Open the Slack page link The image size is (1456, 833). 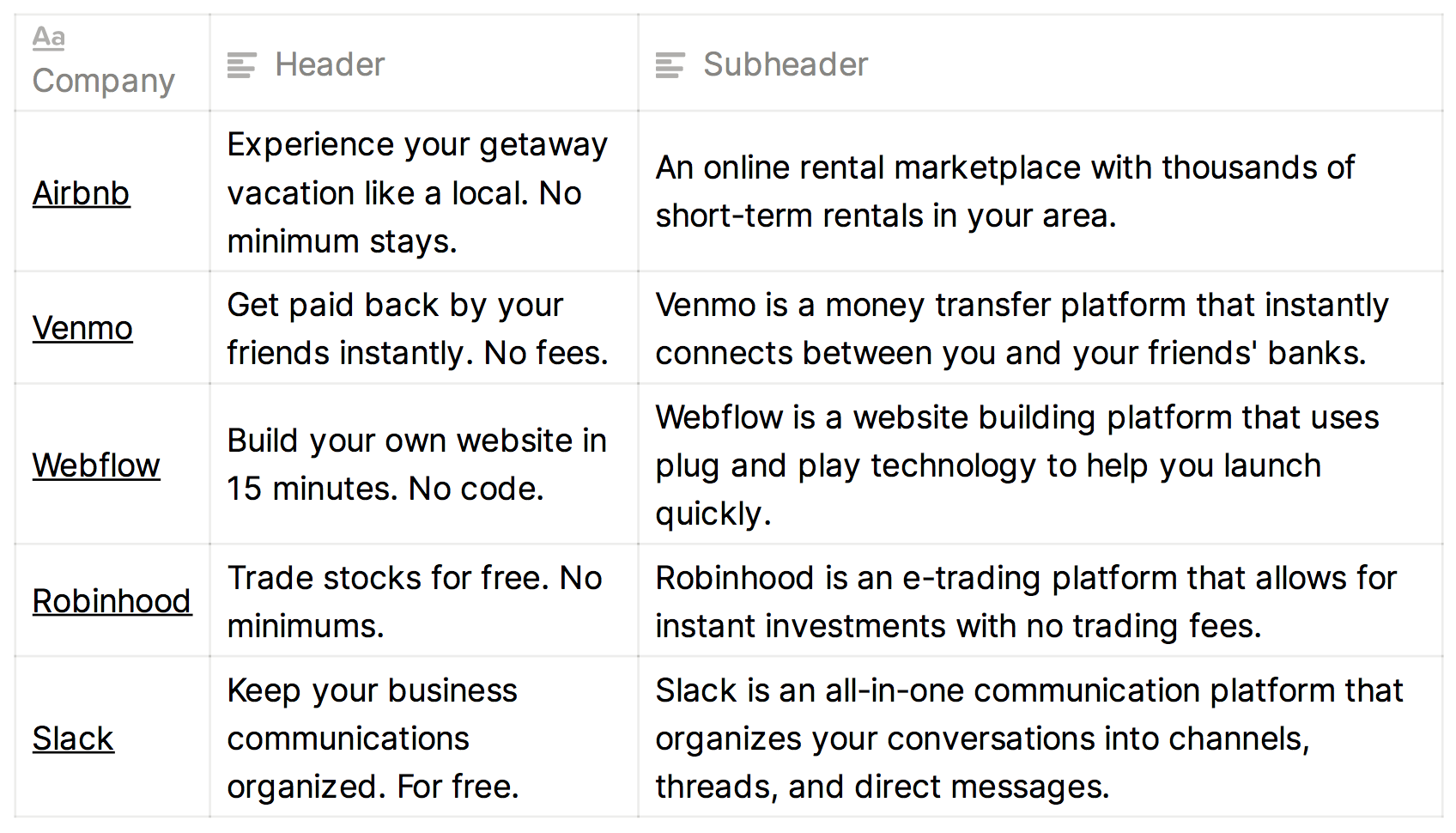click(73, 739)
